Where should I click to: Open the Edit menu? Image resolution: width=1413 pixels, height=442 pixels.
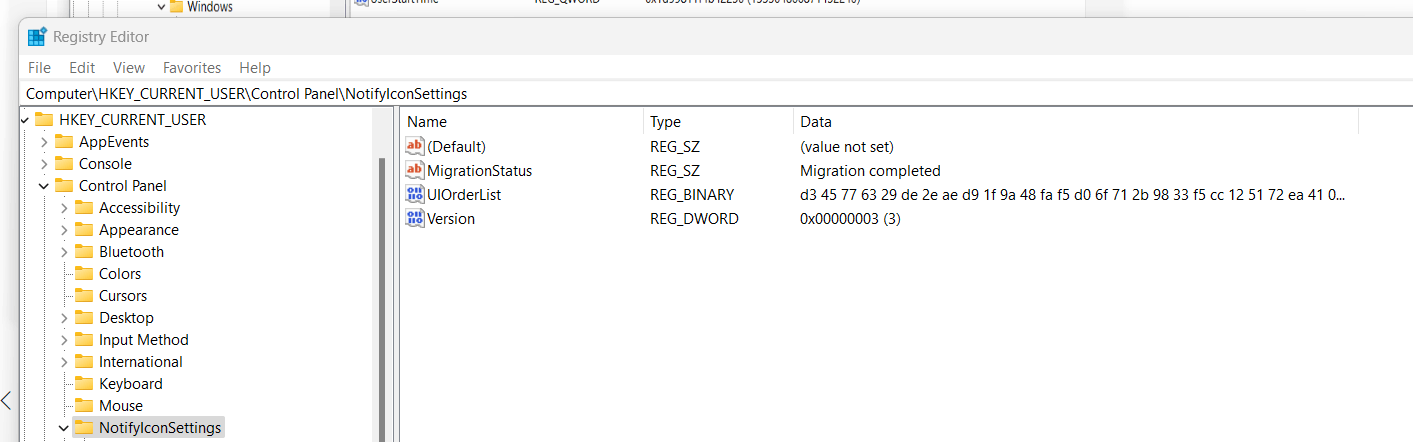click(x=82, y=68)
